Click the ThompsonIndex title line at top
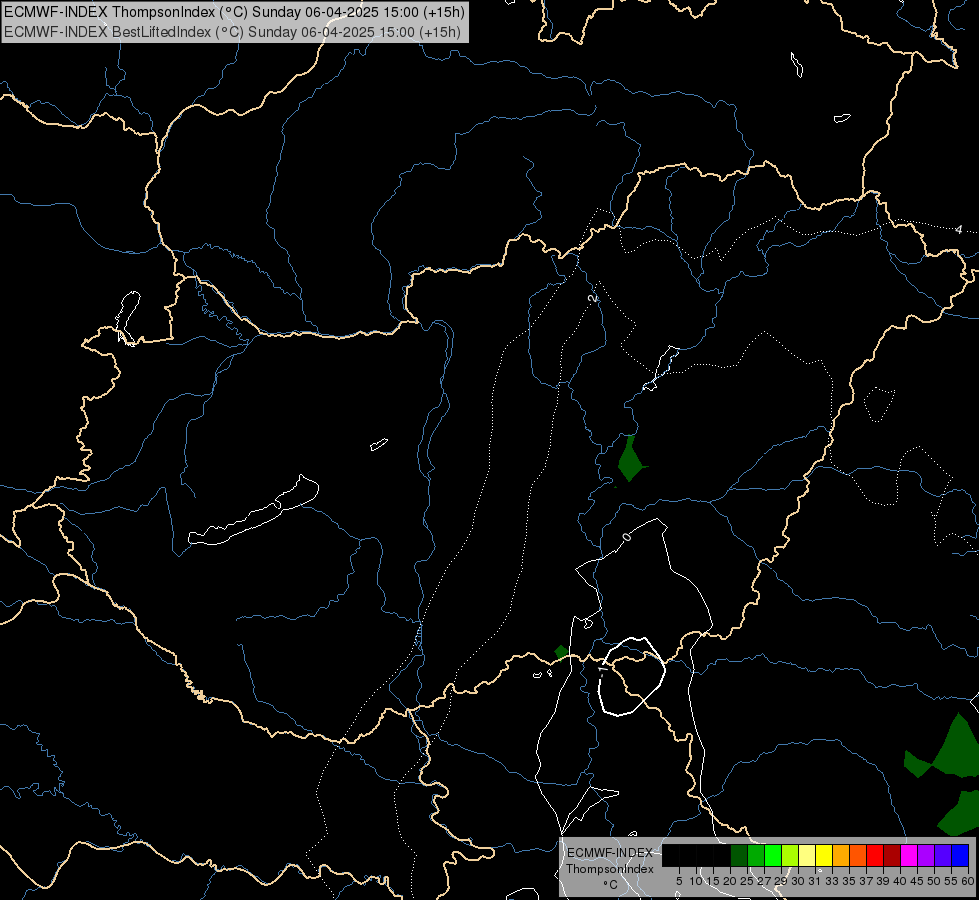Screen dimensions: 979x900 (234, 12)
